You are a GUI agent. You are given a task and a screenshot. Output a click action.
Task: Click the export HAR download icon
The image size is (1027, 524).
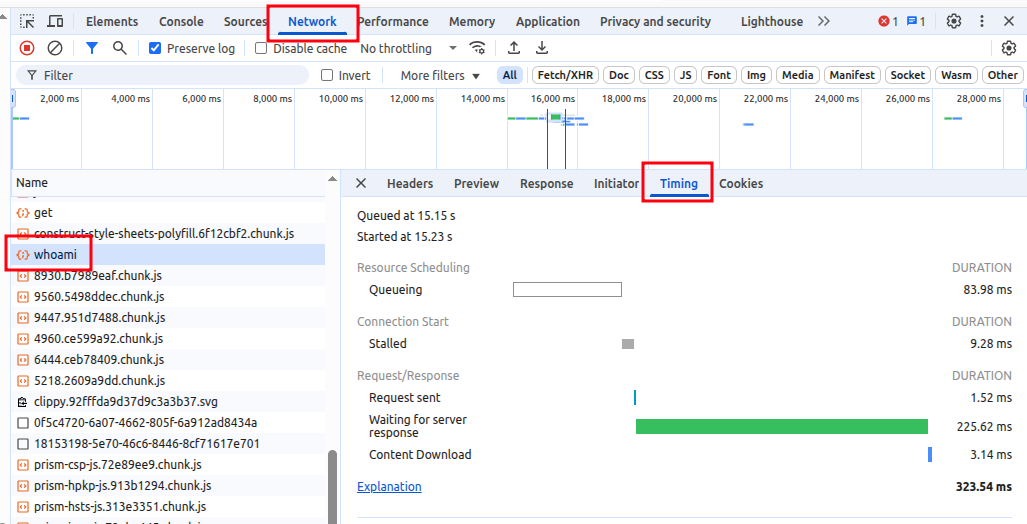pyautogui.click(x=542, y=48)
